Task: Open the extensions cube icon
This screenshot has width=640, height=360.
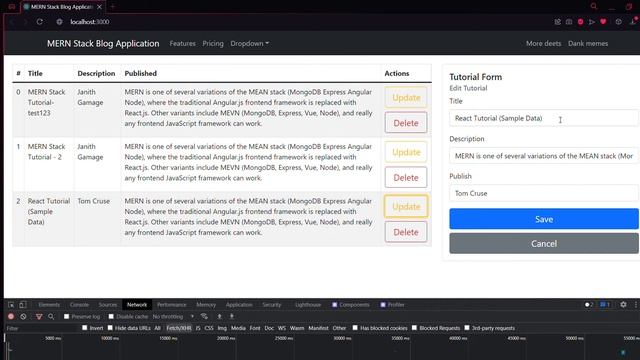Action: click(619, 22)
